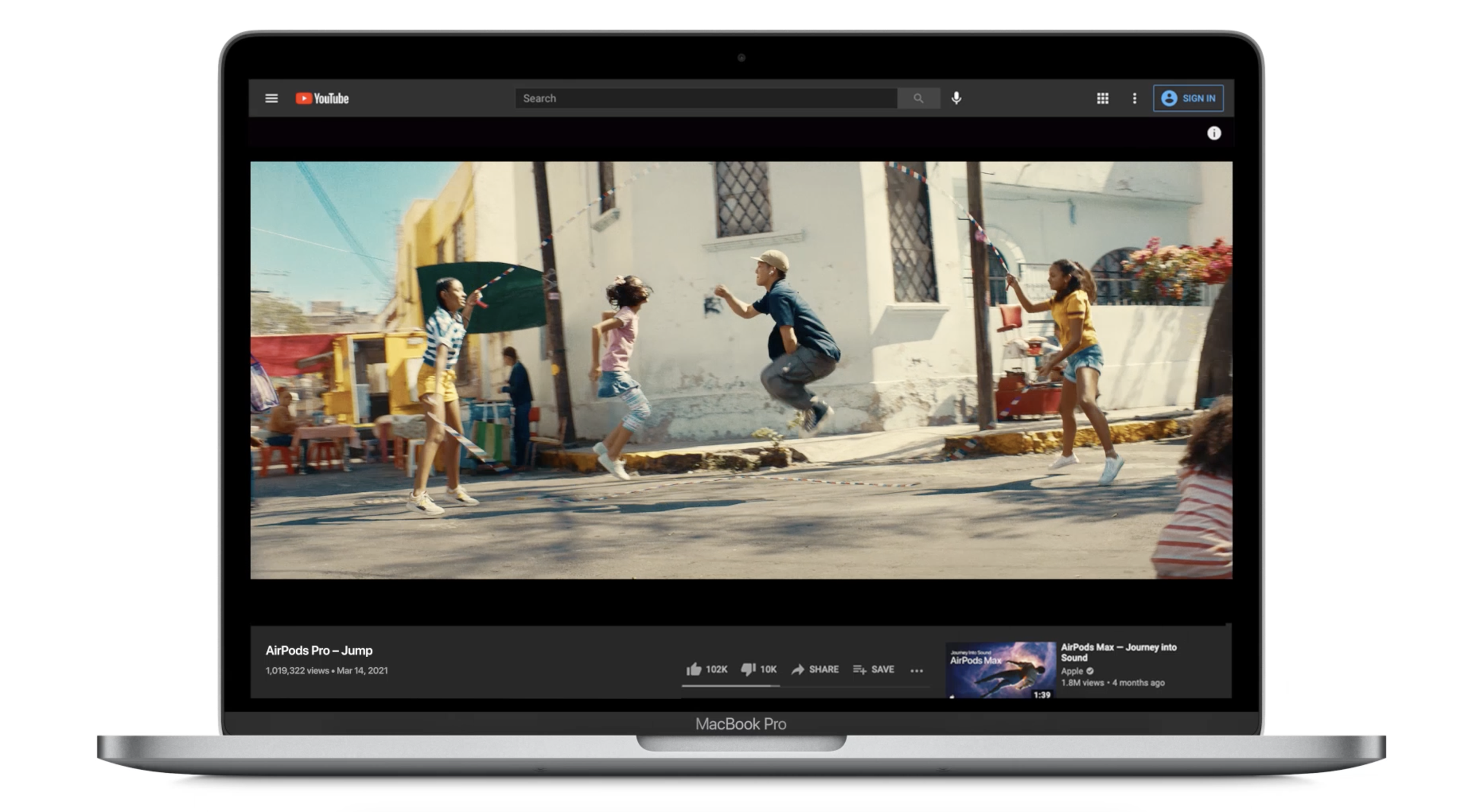
Task: Open the AirPods Max video thumbnail
Action: click(1000, 670)
